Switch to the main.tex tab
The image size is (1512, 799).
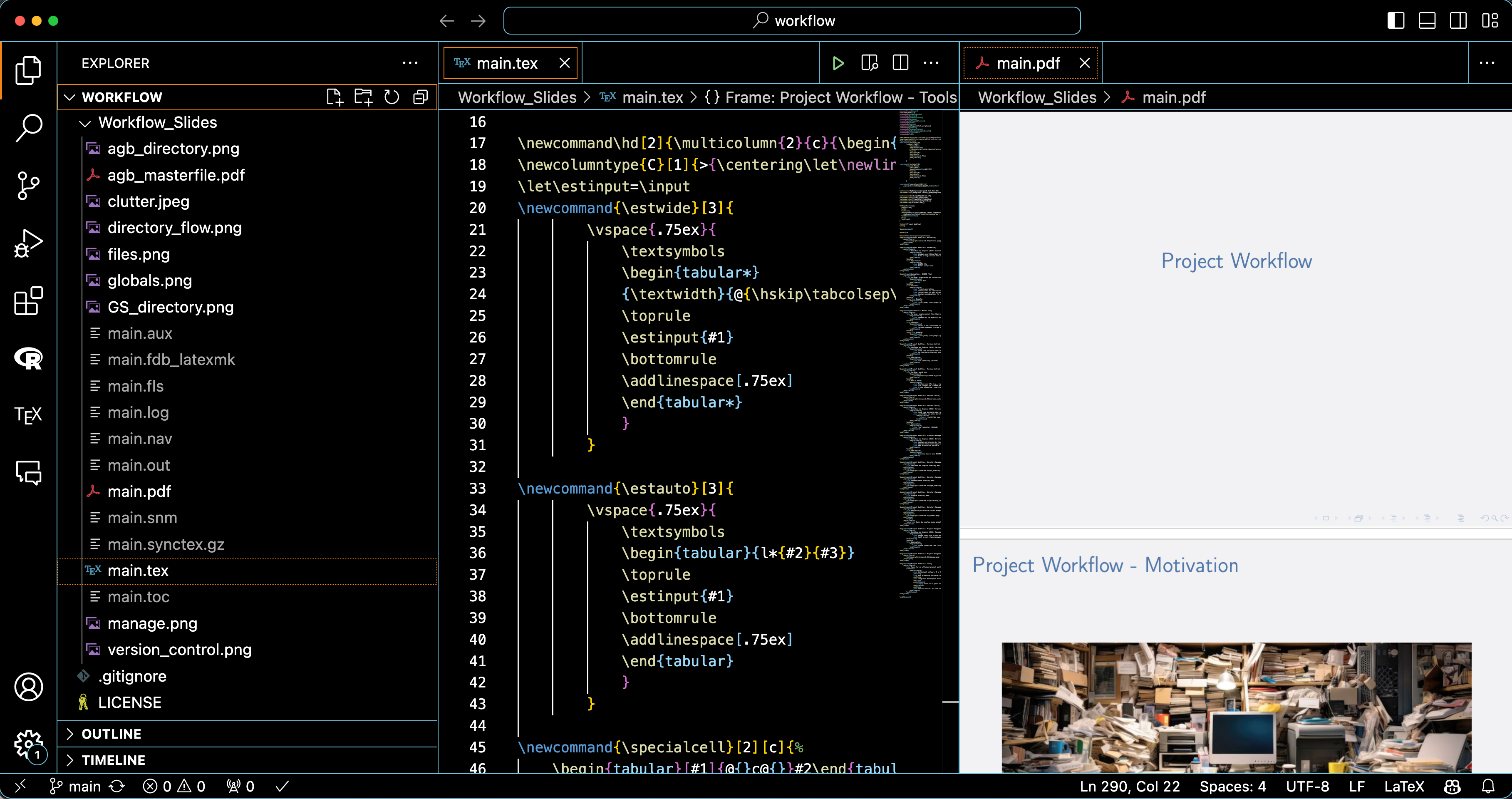point(506,63)
